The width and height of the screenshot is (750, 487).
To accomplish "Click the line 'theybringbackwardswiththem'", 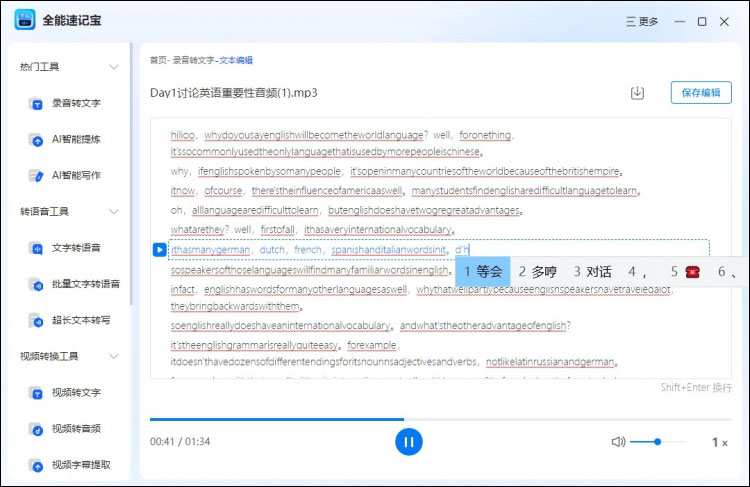I will click(236, 306).
